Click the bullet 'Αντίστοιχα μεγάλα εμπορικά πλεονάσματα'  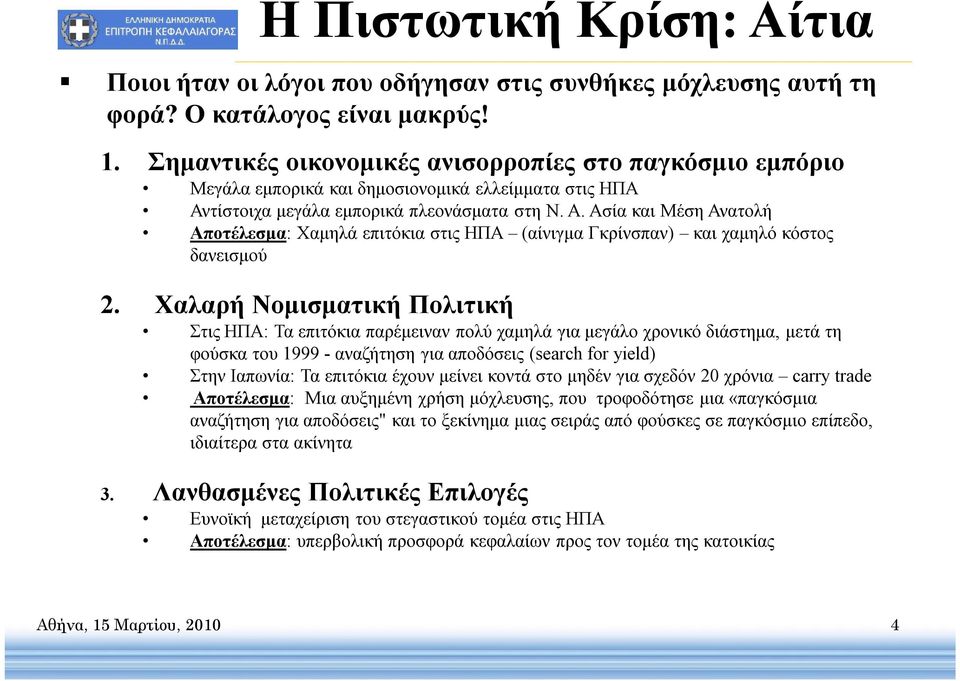click(x=481, y=211)
